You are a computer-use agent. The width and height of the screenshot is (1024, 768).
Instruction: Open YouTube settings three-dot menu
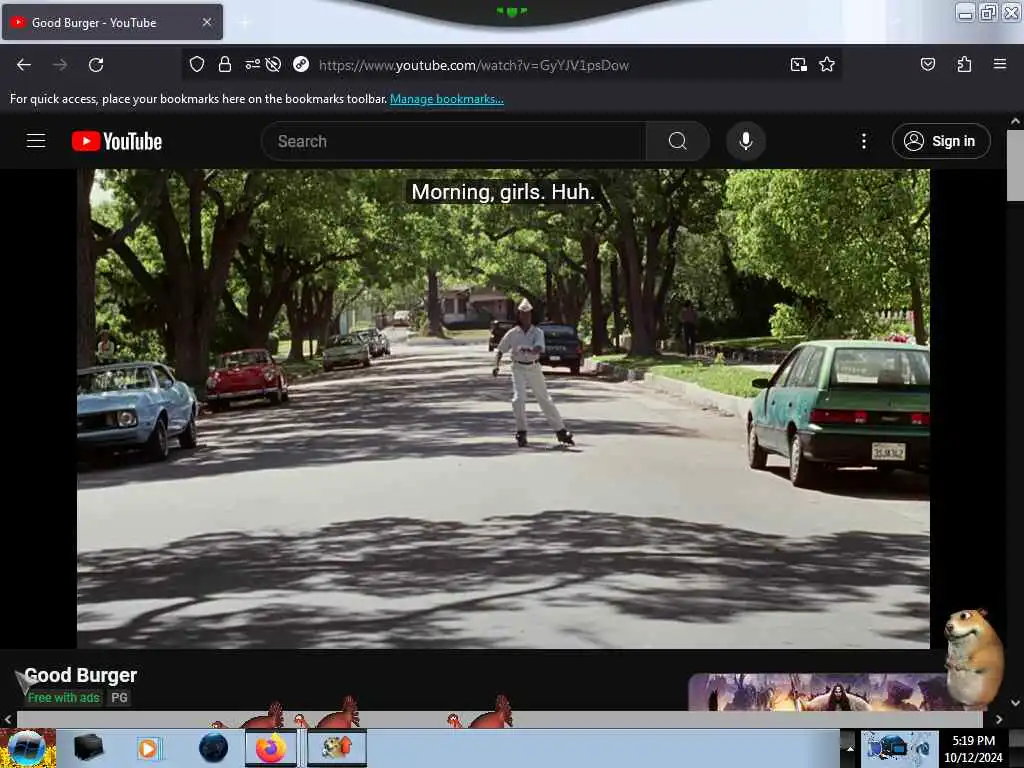863,141
